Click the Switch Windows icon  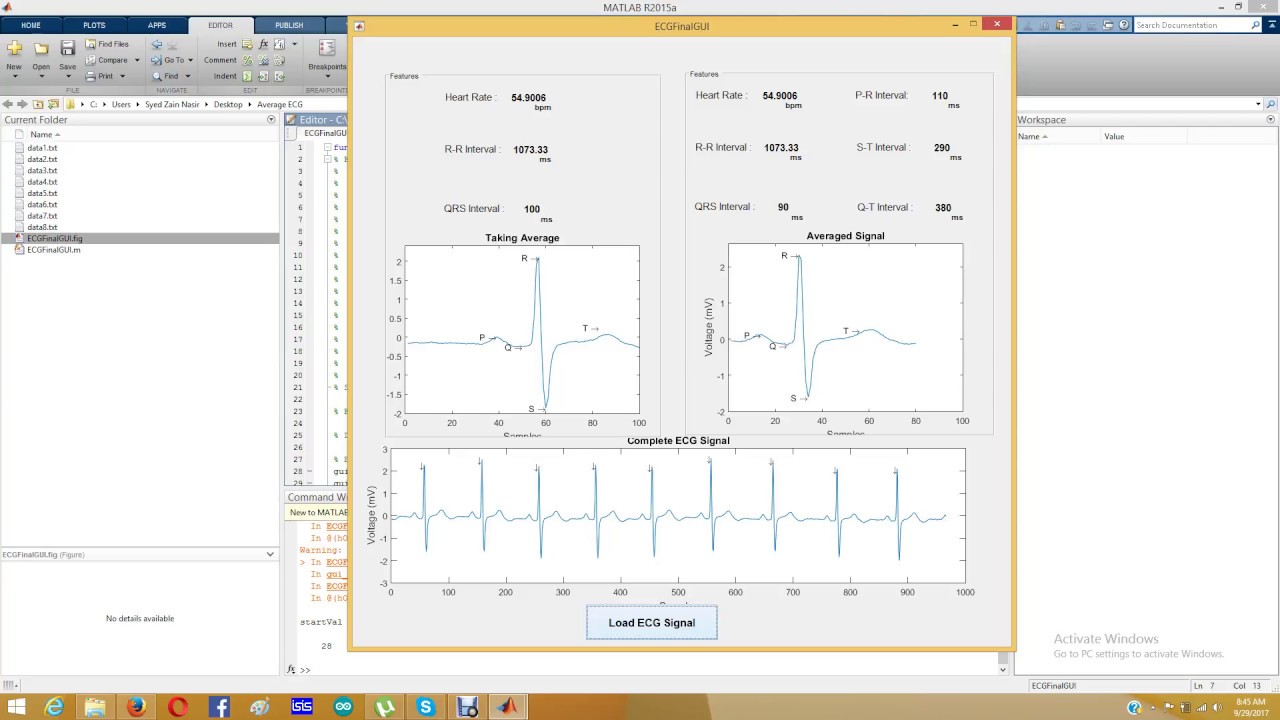pyautogui.click(x=1108, y=25)
